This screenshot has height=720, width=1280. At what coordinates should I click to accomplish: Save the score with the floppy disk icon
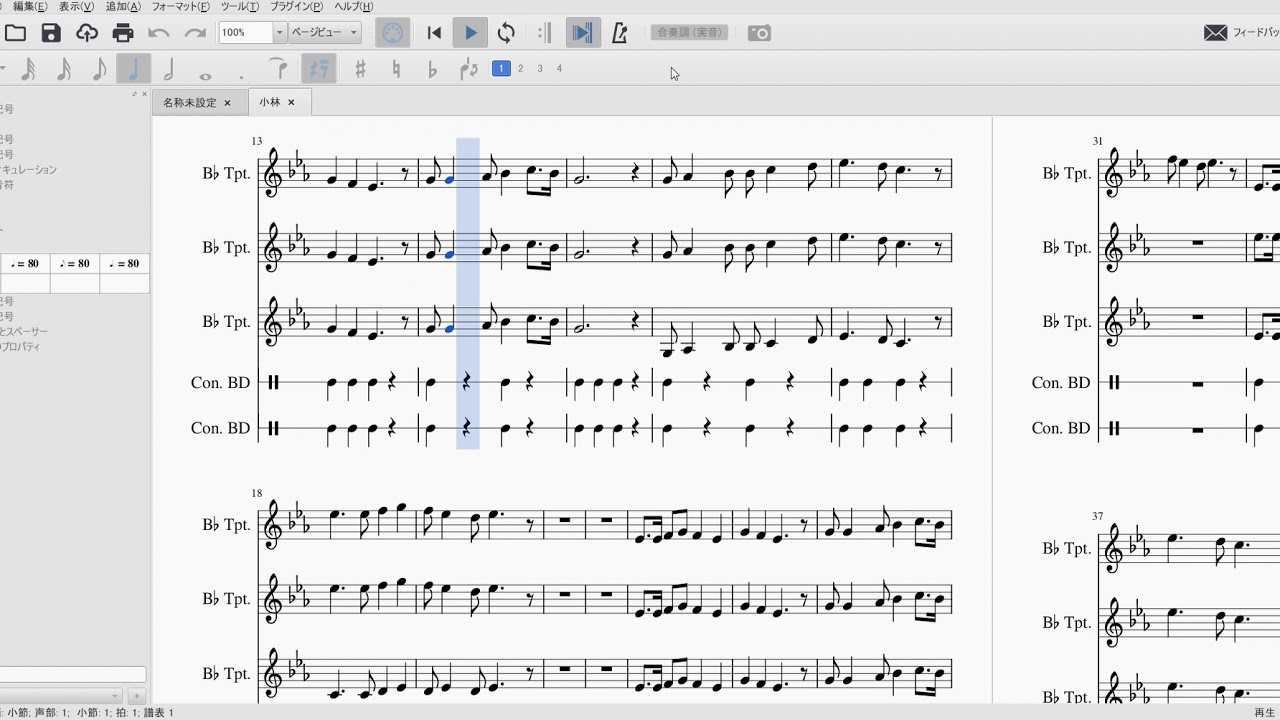tap(51, 33)
